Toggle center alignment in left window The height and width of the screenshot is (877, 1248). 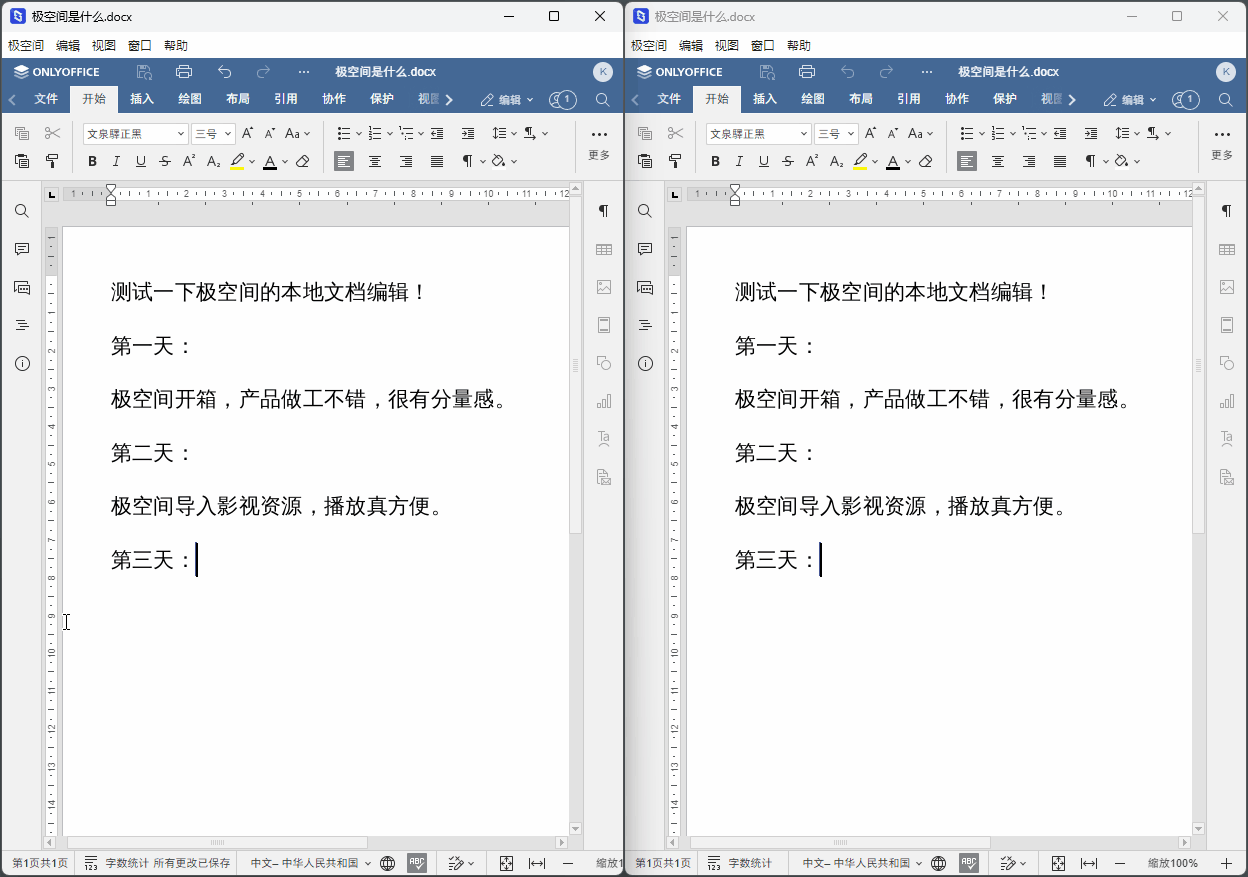coord(375,161)
